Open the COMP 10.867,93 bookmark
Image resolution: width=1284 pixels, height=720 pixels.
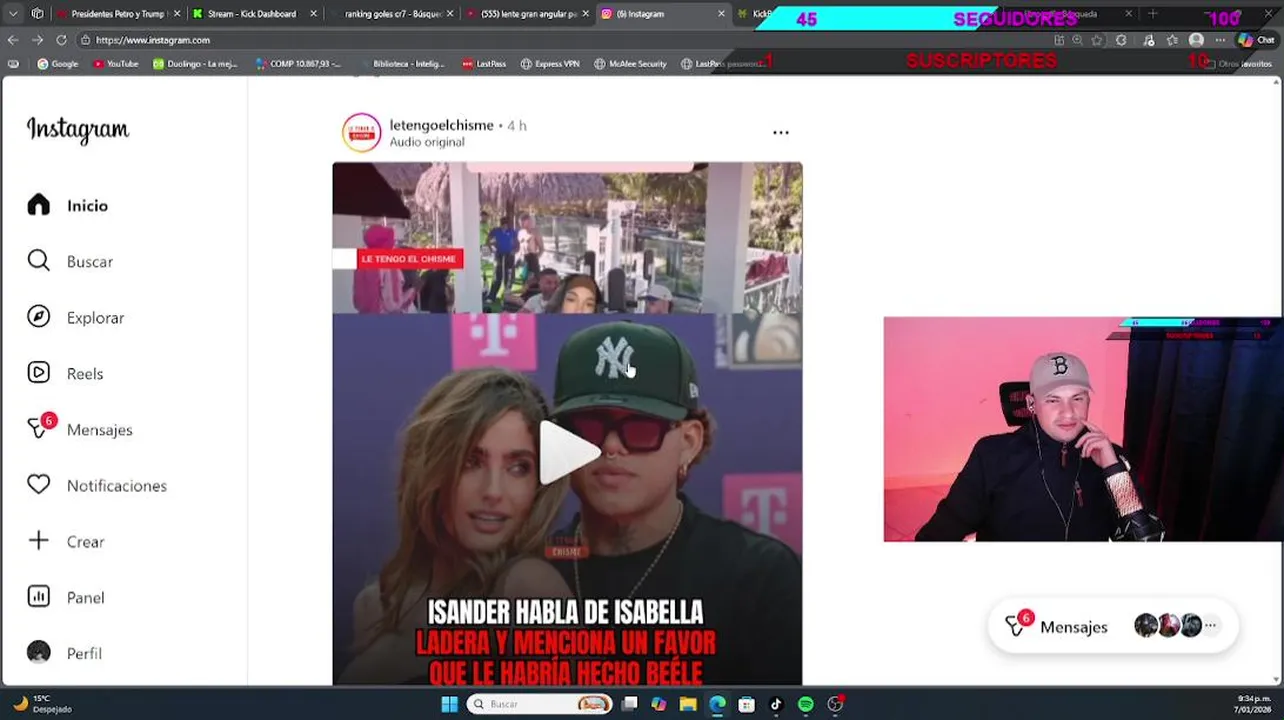click(298, 64)
